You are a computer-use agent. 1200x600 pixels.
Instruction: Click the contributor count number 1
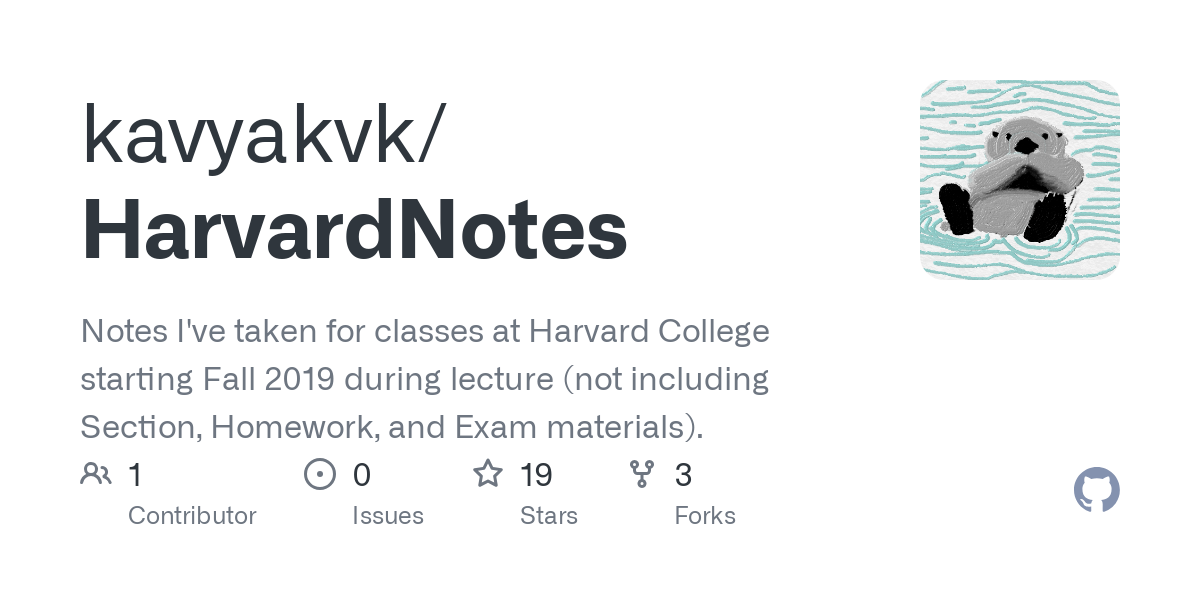135,475
